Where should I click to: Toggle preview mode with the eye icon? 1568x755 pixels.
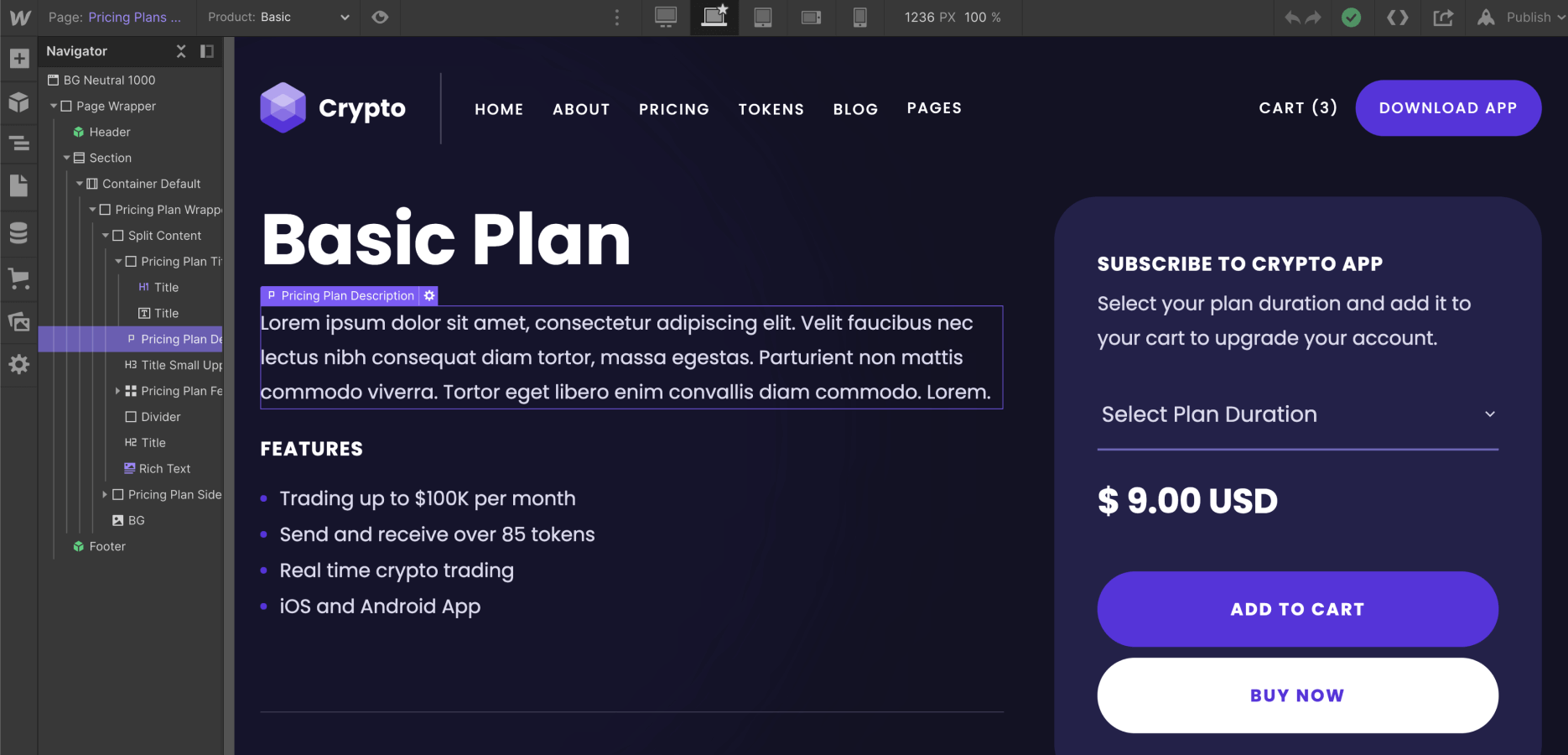pos(380,17)
